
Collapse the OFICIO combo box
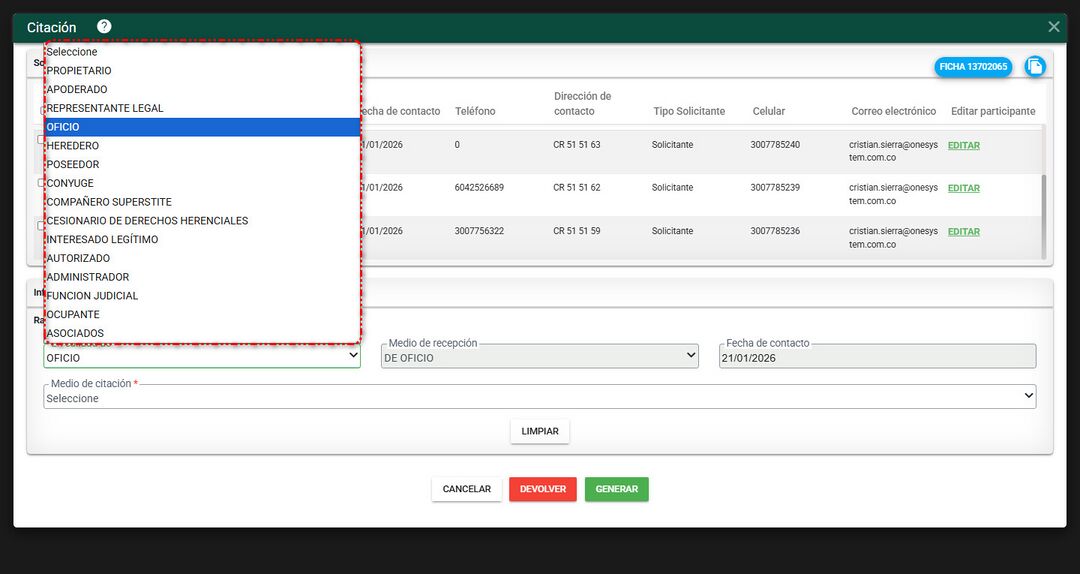(x=201, y=357)
